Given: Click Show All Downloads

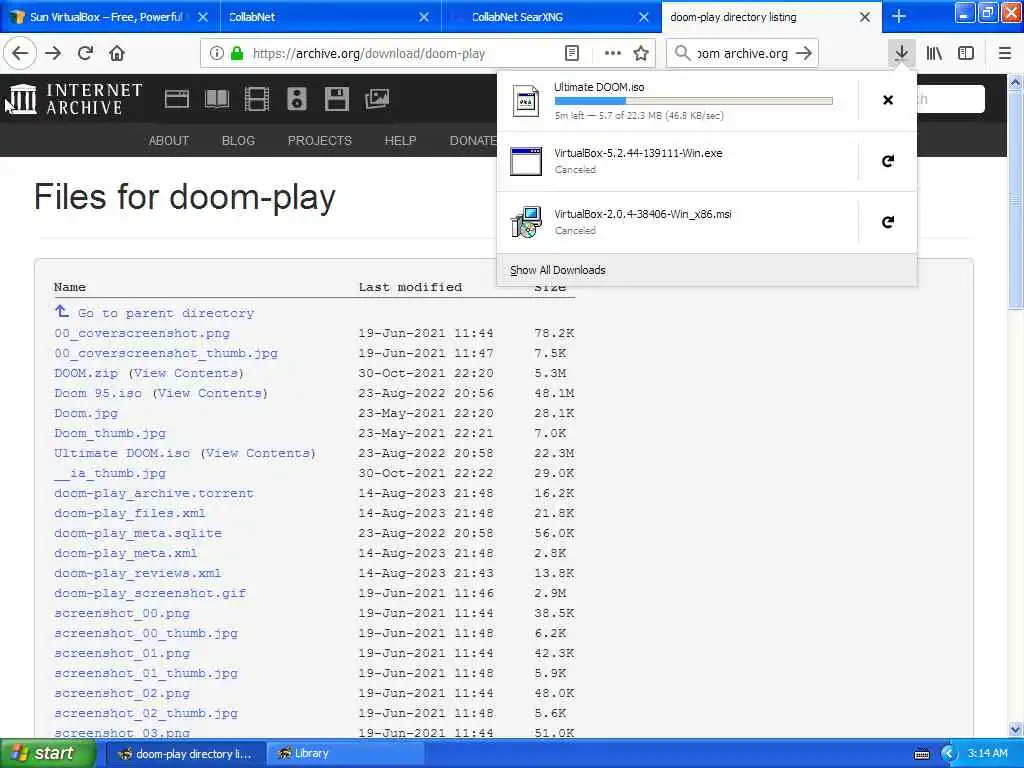Looking at the screenshot, I should tap(558, 270).
